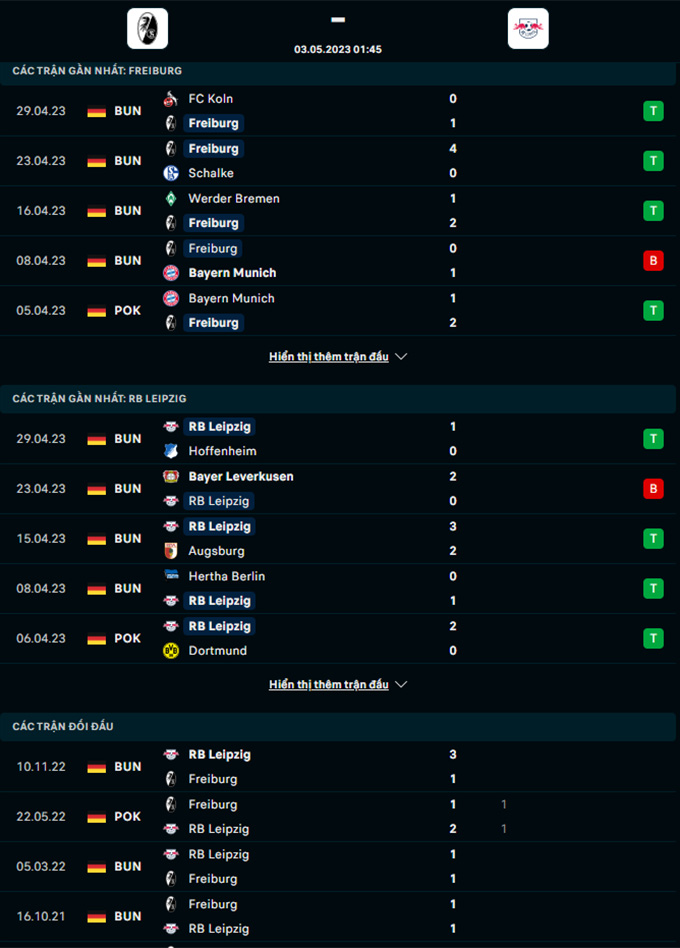This screenshot has width=680, height=948.
Task: Click the Dortmund team logo
Action: pyautogui.click(x=171, y=651)
